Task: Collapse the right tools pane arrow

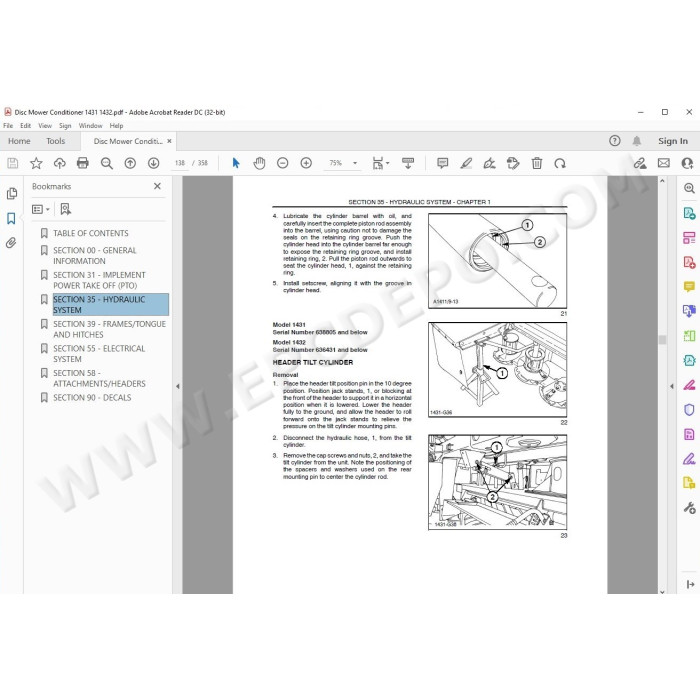Action: (672, 387)
